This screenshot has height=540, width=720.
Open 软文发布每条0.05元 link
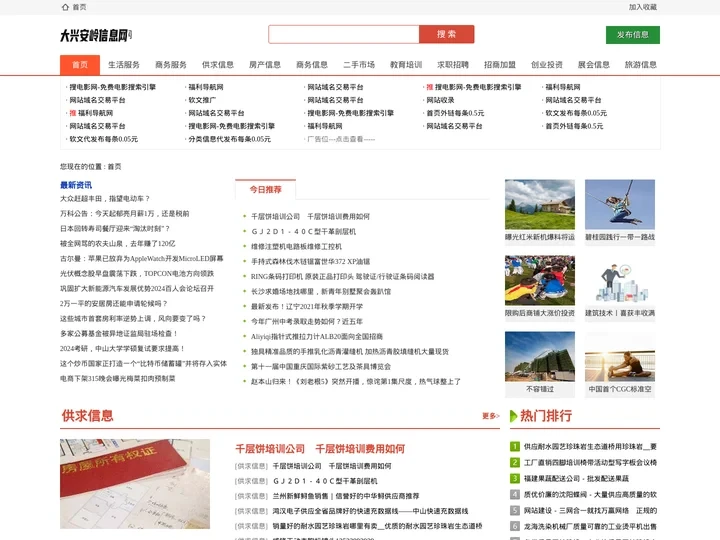click(576, 113)
